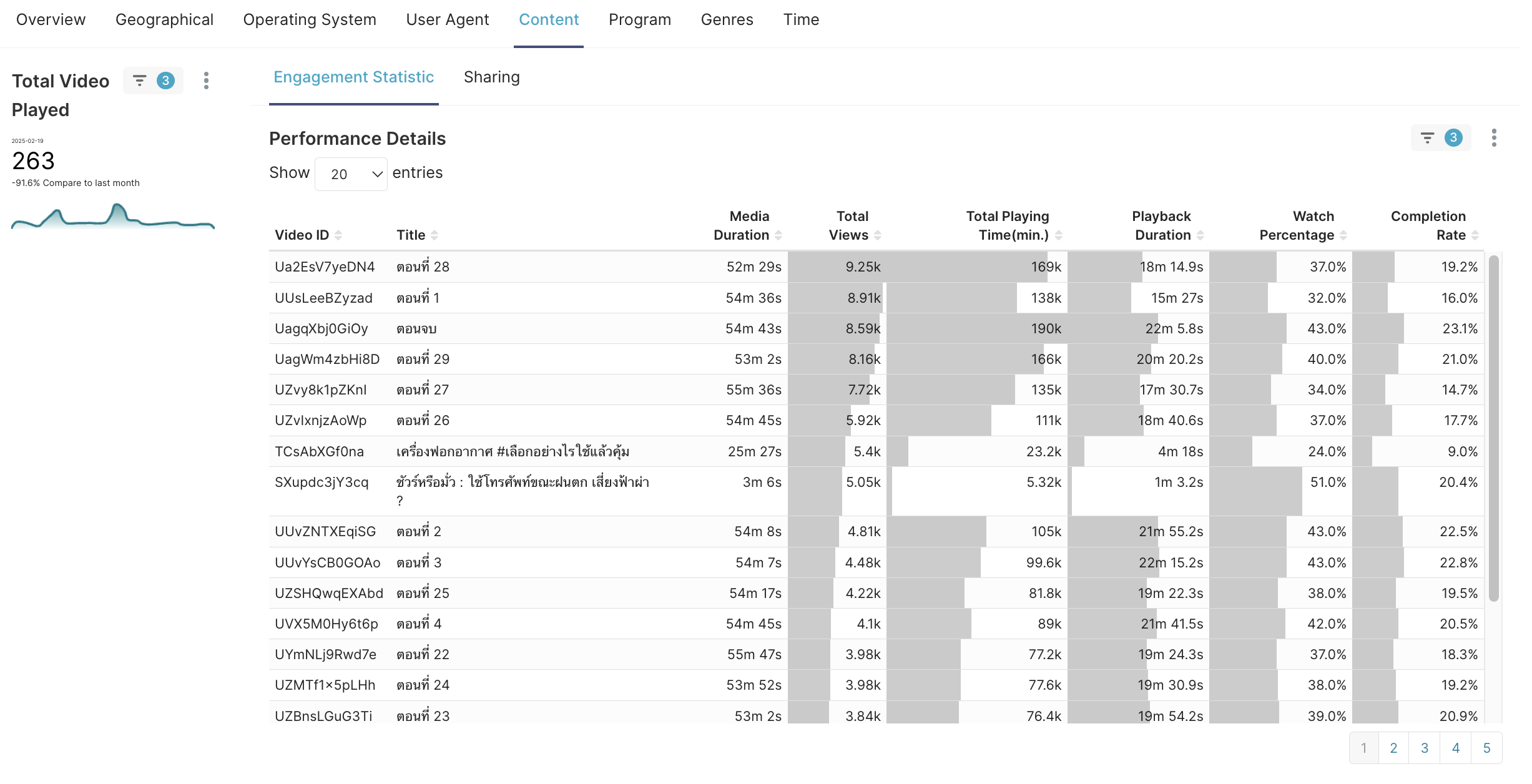Click Video ID UUvZNTXEqiSG

coord(325,532)
